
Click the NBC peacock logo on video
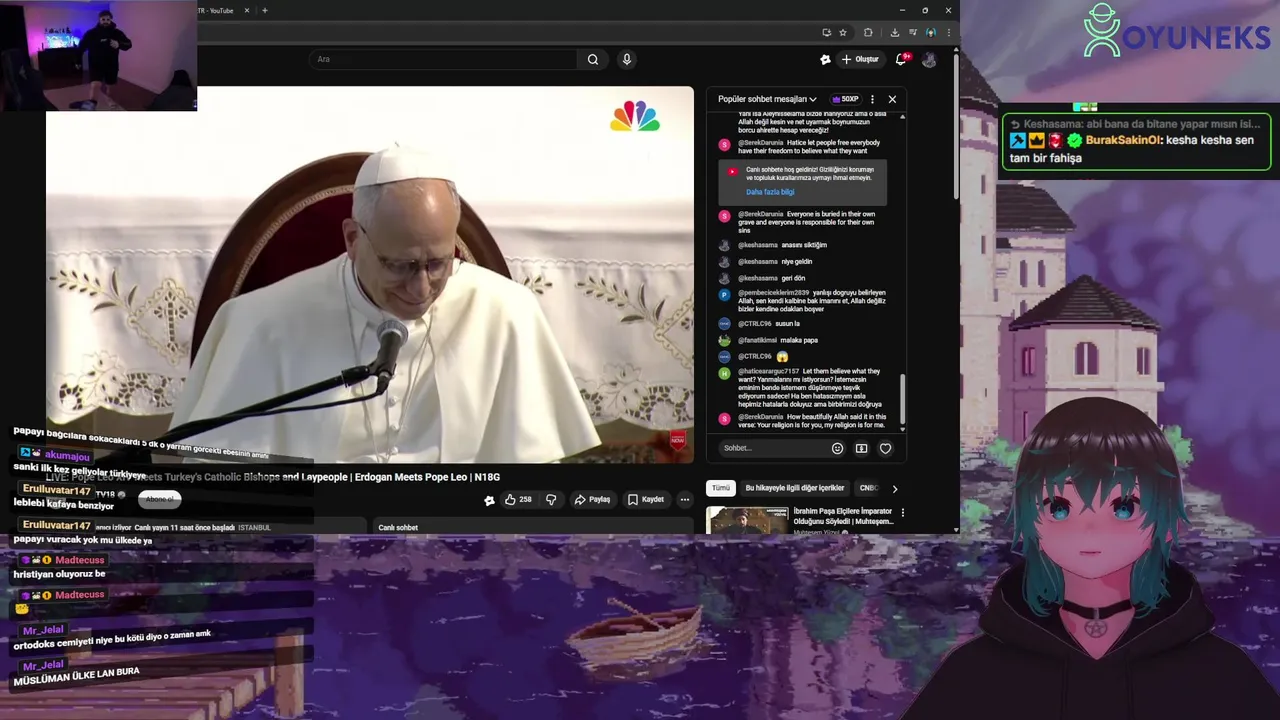tap(635, 116)
